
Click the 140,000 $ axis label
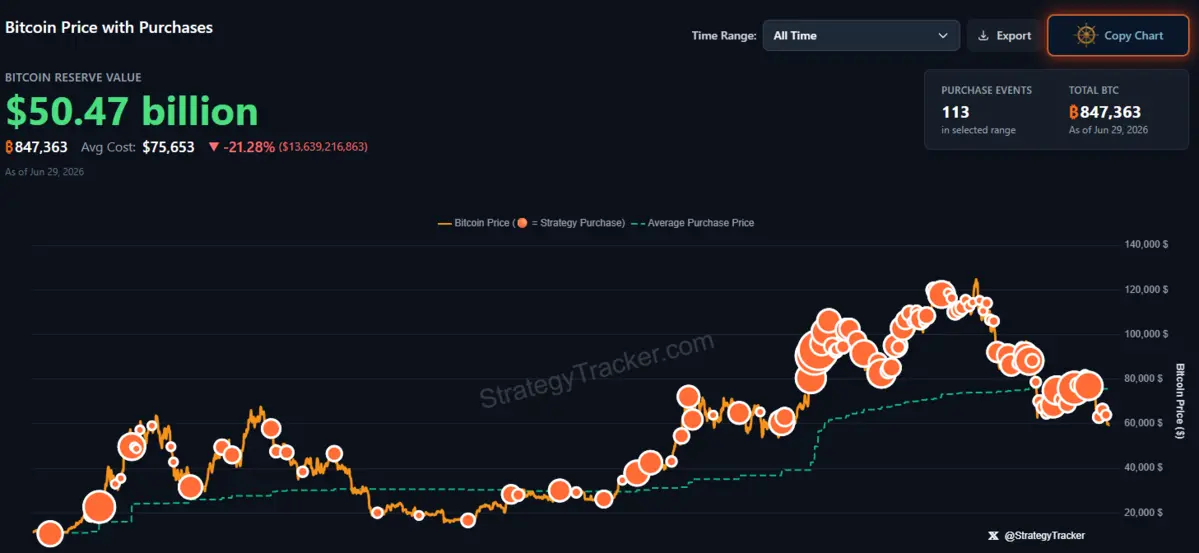pyautogui.click(x=1146, y=245)
